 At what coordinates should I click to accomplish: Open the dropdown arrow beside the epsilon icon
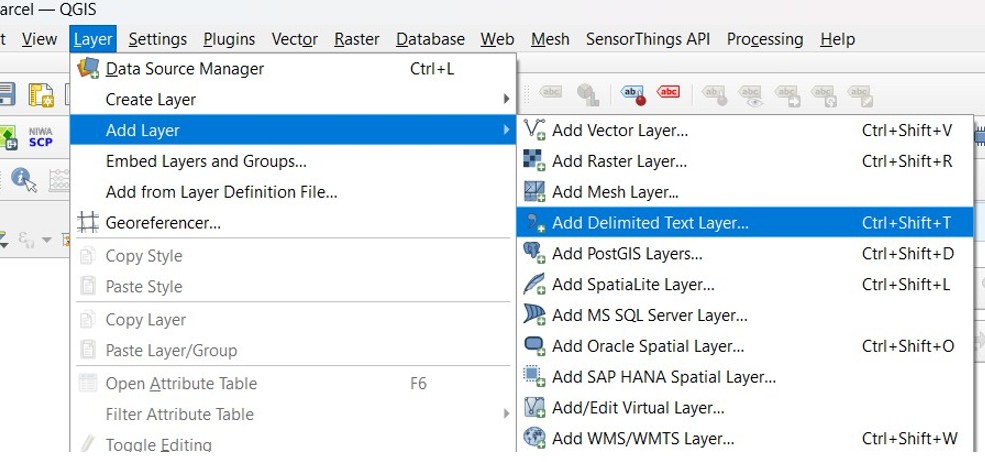pyautogui.click(x=46, y=239)
